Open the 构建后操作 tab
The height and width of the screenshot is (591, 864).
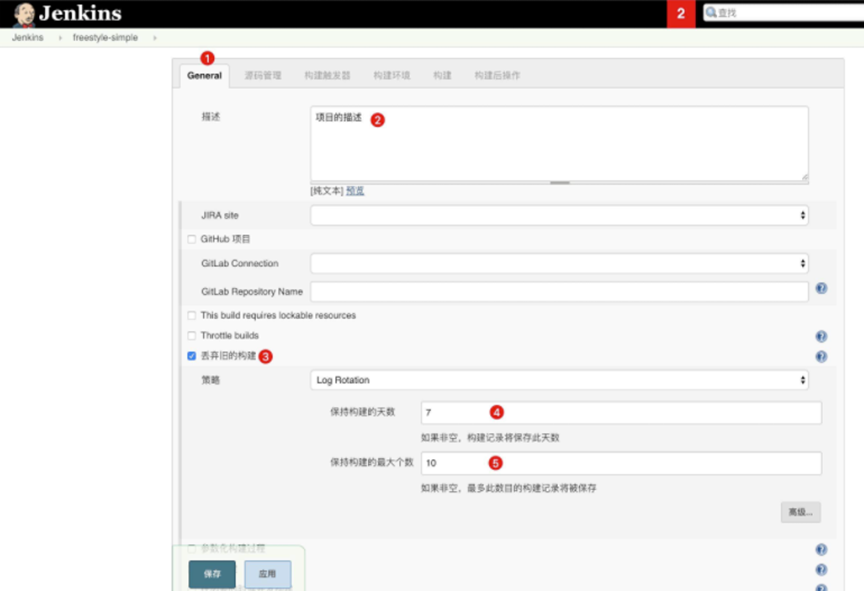coord(497,75)
